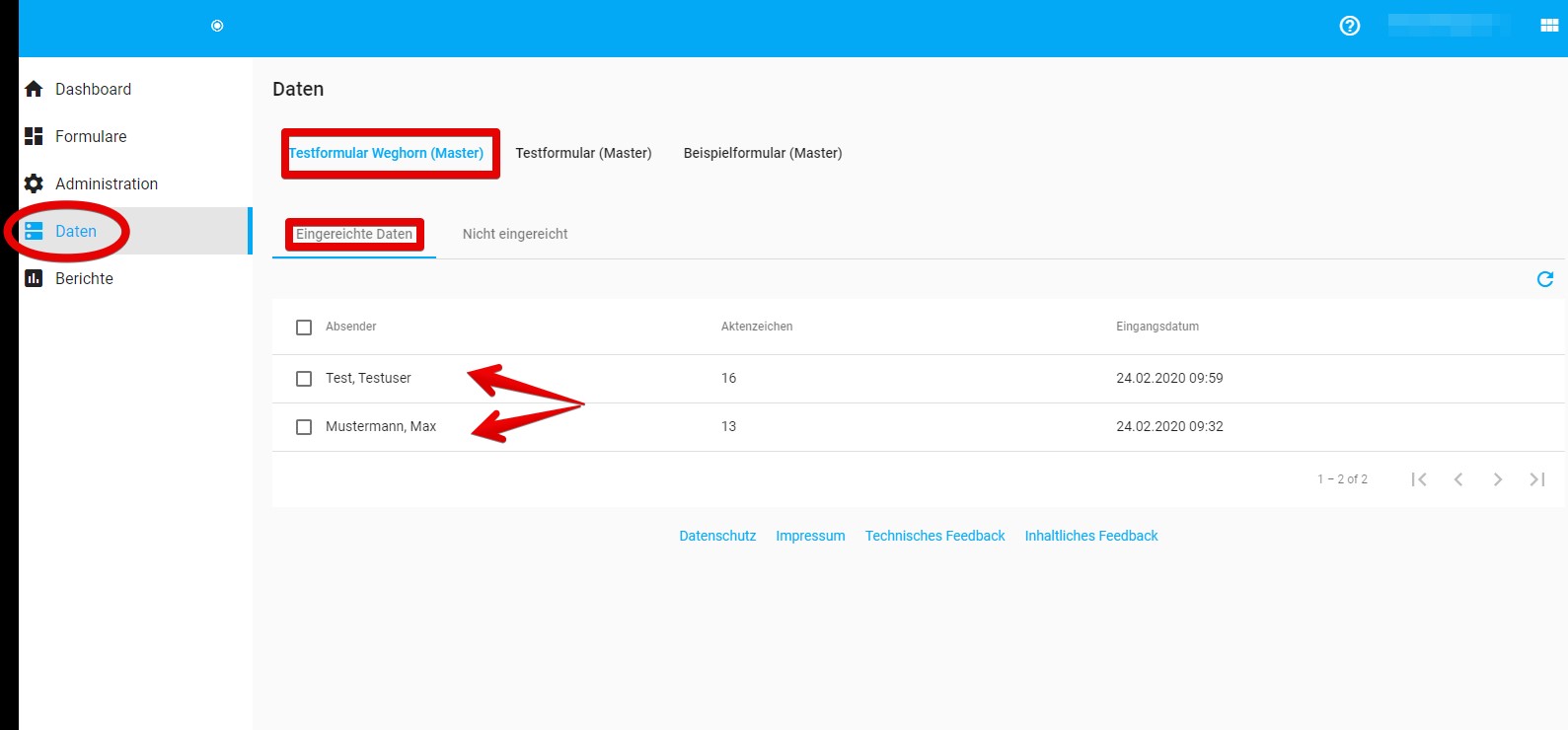Open Administration in the sidebar
The width and height of the screenshot is (1568, 730).
135,183
